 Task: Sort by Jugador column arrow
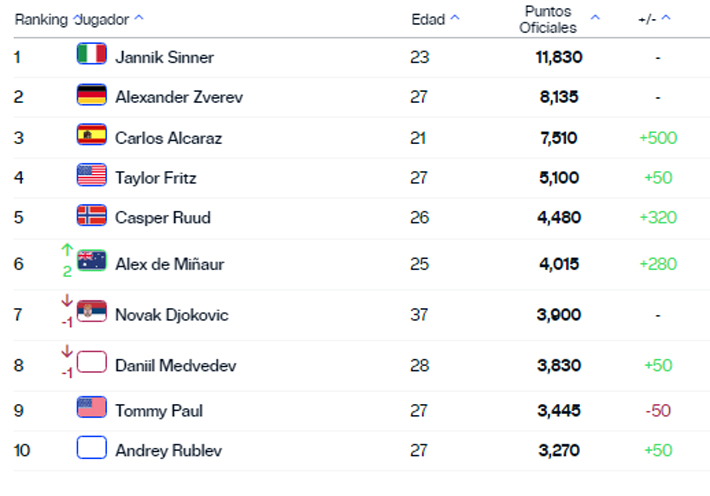tap(139, 18)
